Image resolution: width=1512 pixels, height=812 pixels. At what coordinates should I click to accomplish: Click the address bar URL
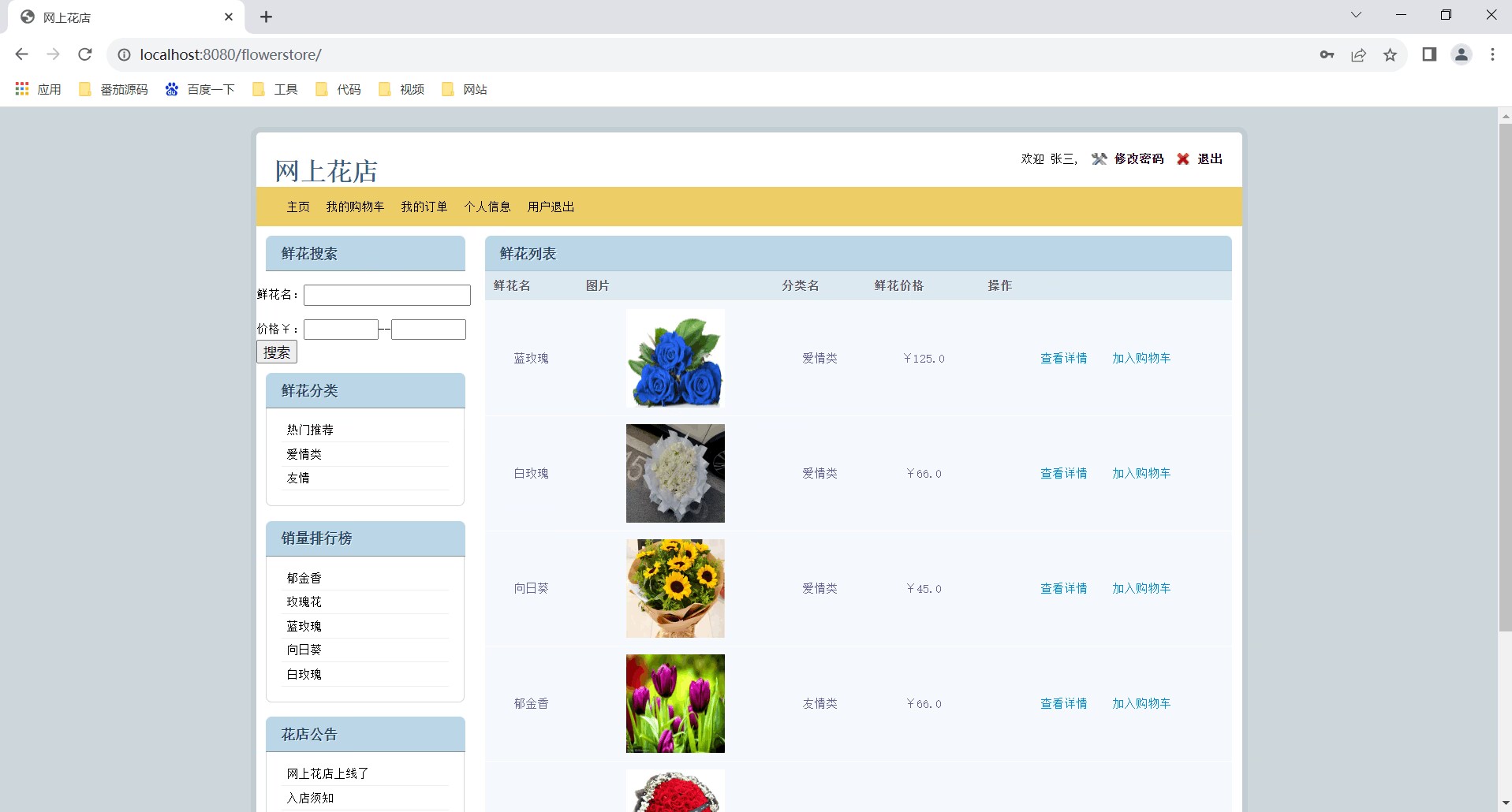231,54
